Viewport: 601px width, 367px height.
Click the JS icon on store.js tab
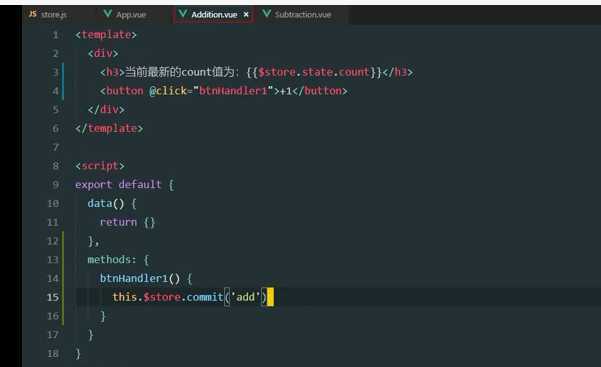point(33,14)
